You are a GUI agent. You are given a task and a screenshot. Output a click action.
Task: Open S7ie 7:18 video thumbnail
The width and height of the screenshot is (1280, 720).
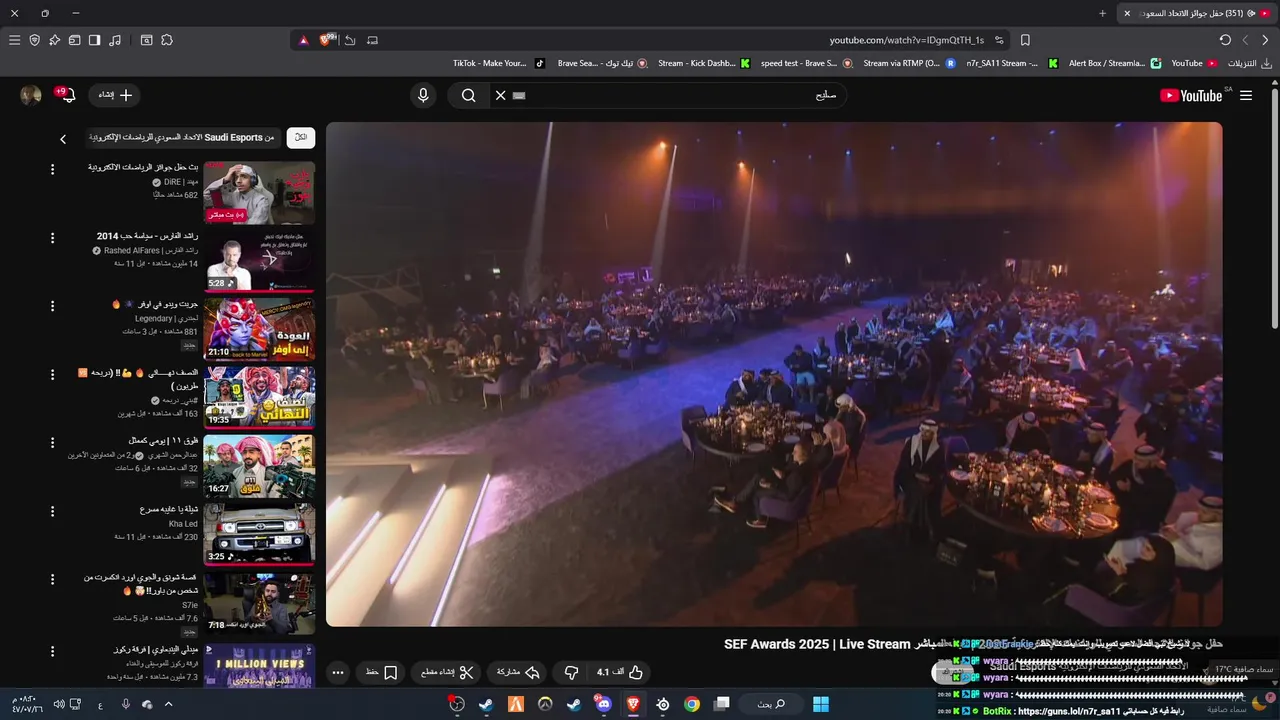click(259, 602)
